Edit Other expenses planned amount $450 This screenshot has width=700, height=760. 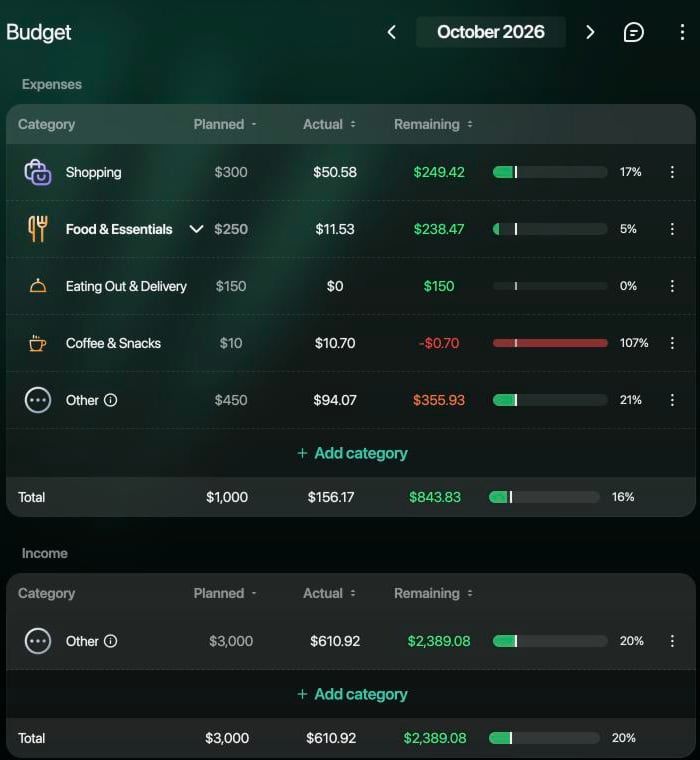[231, 400]
